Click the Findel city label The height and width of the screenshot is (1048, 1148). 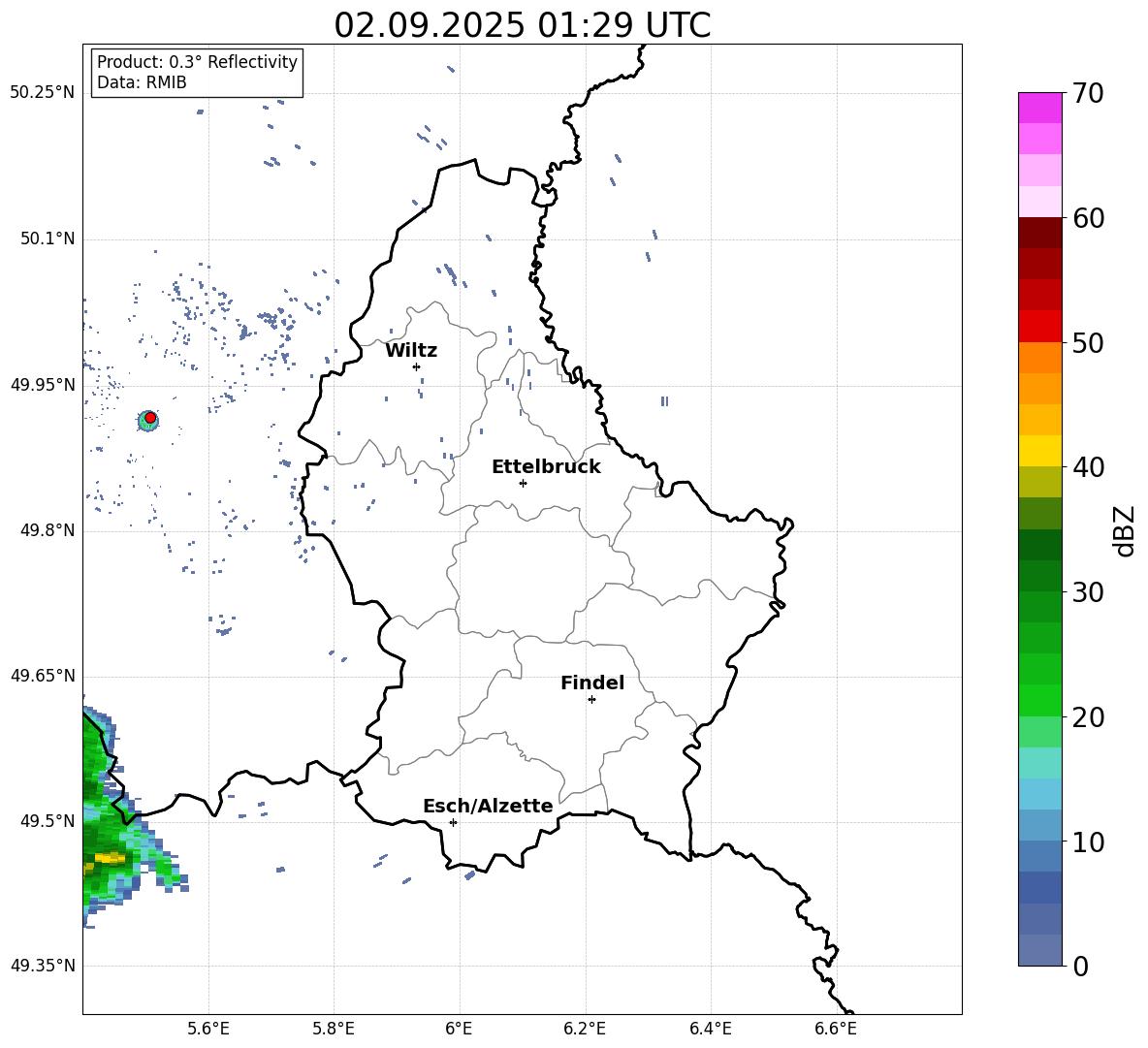tap(592, 683)
